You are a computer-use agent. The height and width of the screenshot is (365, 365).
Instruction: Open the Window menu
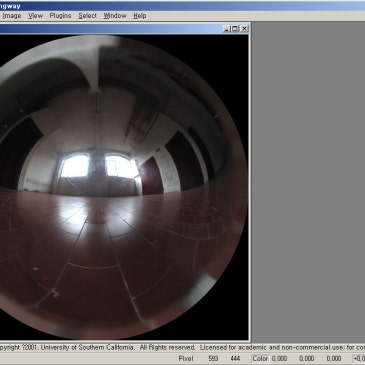point(115,16)
